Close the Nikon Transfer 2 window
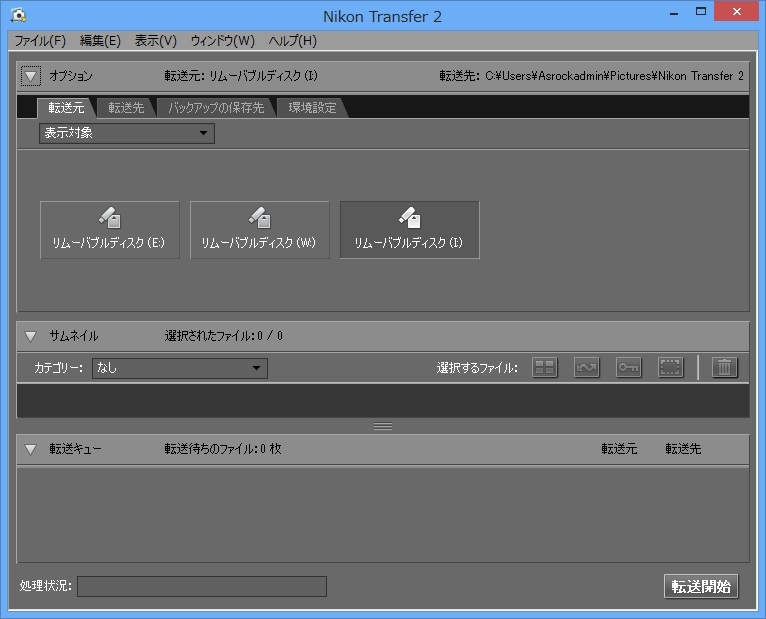Screen dimensions: 766x619 pyautogui.click(x=736, y=12)
